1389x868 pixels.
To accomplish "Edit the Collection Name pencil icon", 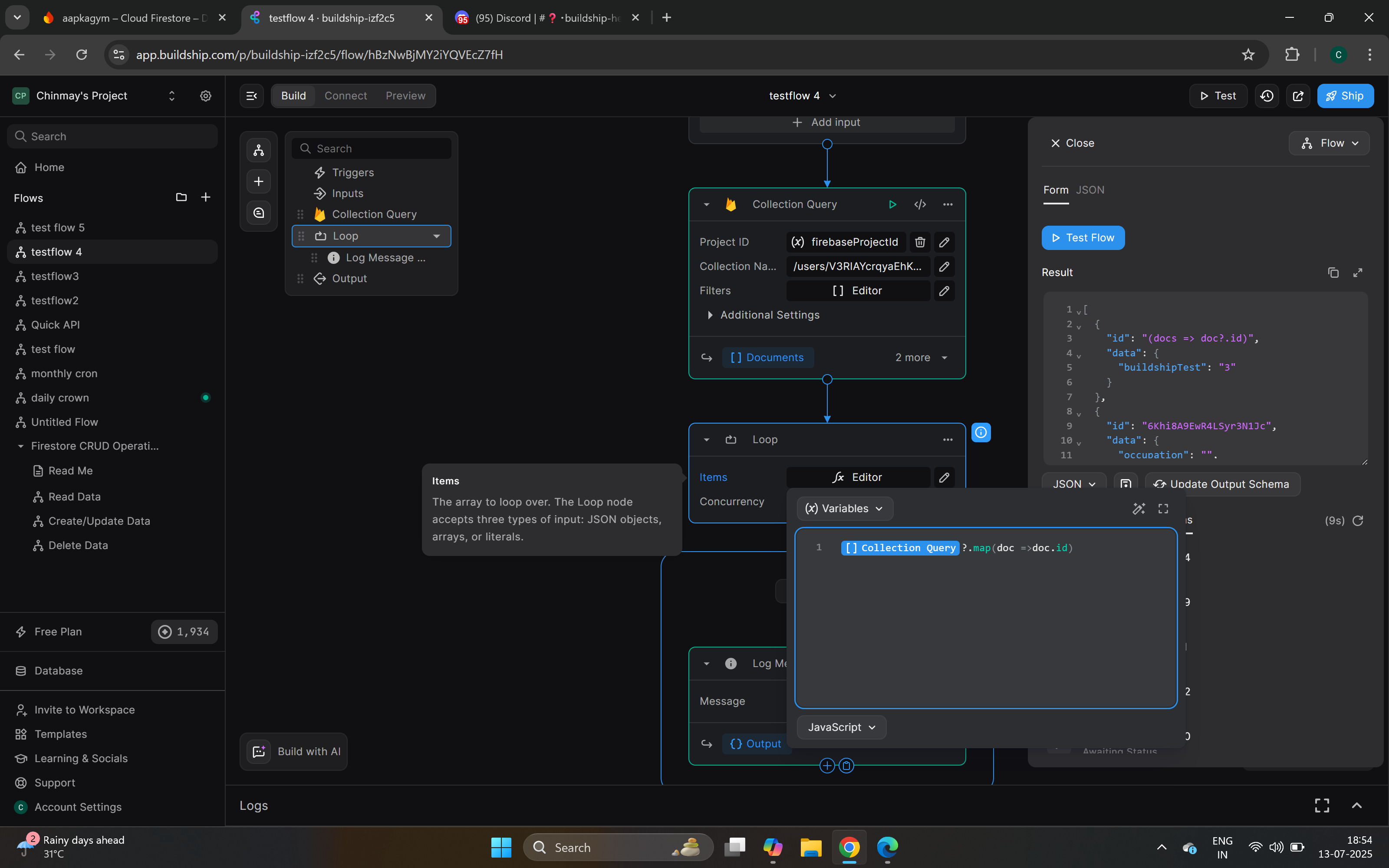I will pos(944,266).
